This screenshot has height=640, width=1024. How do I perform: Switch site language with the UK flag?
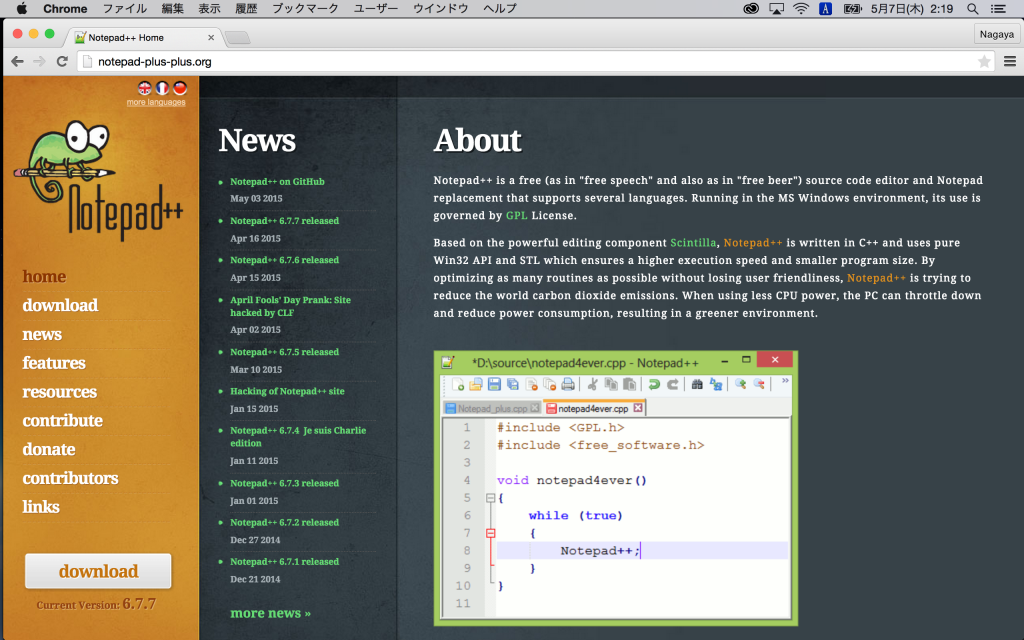click(145, 88)
